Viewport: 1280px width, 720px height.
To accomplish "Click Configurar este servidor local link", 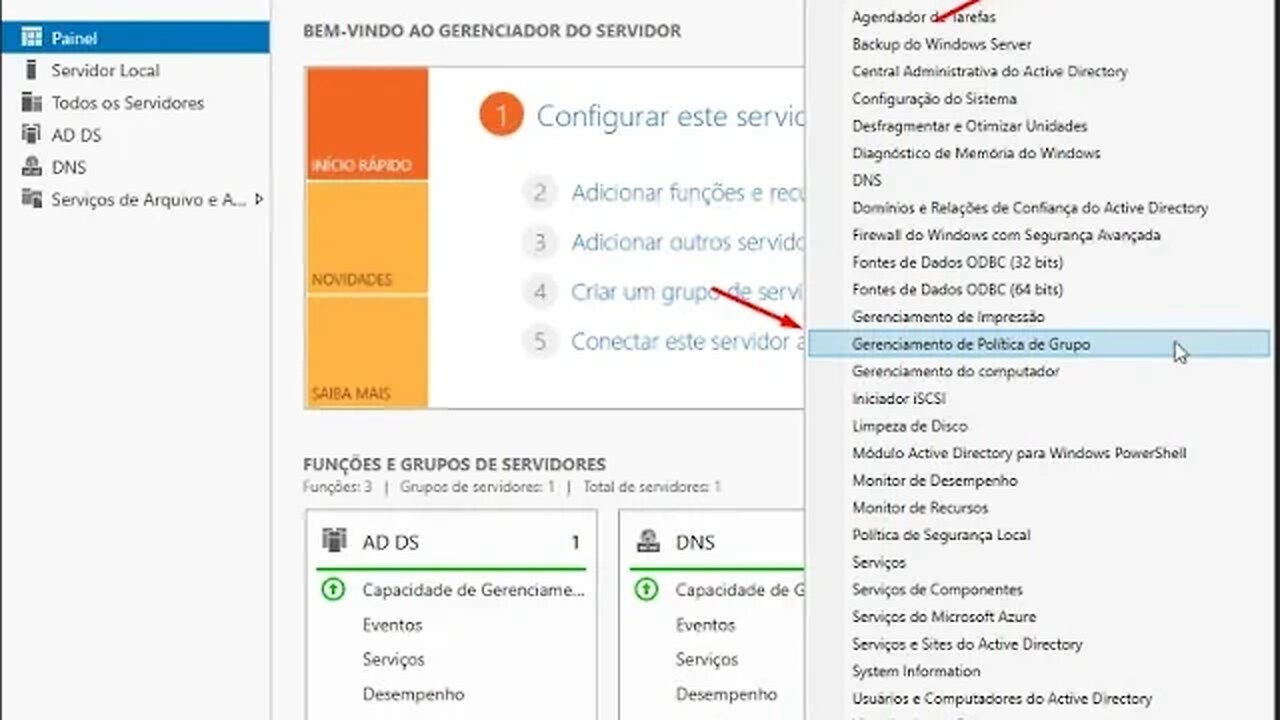I will click(670, 116).
